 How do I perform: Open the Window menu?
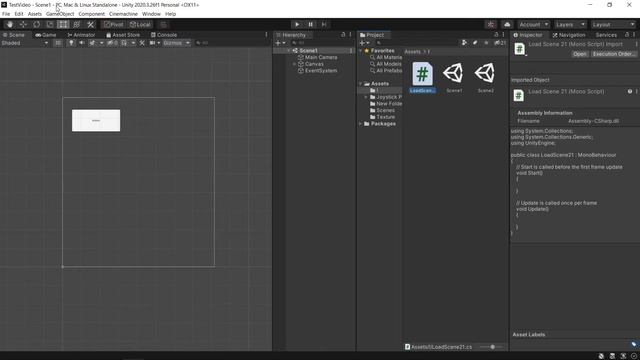[x=151, y=14]
